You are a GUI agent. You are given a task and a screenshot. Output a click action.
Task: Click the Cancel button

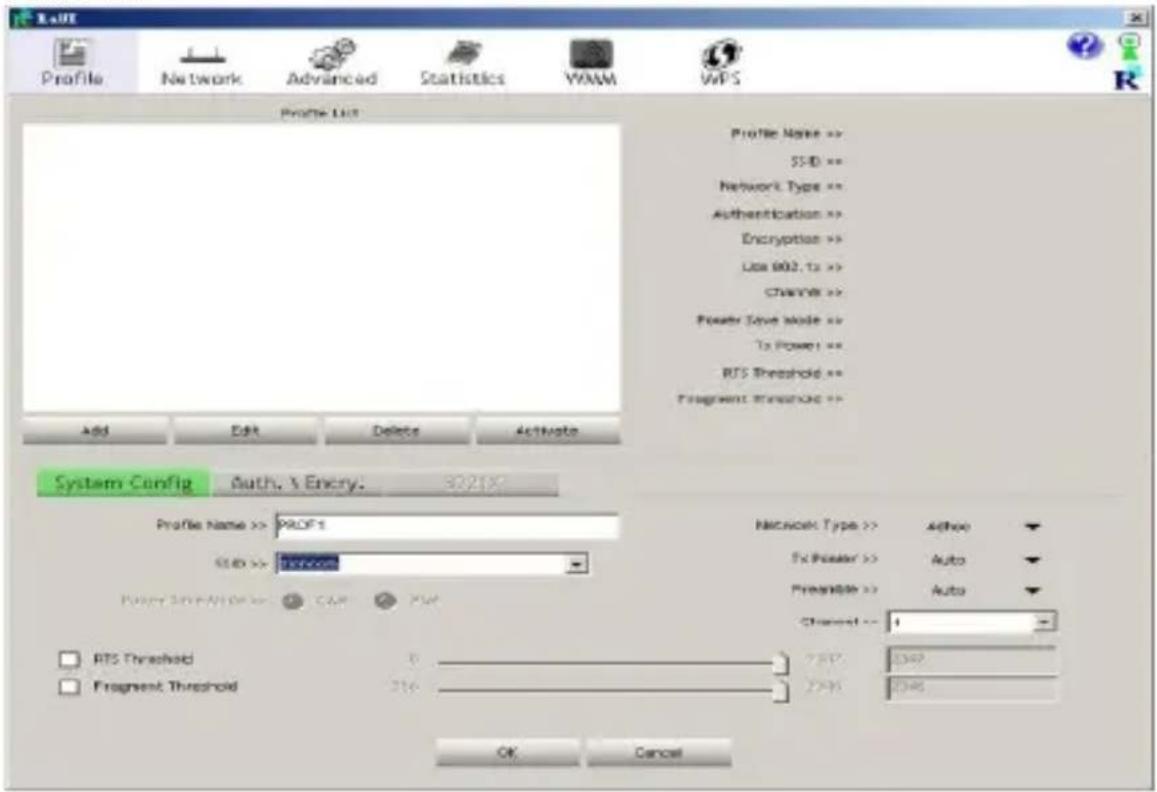tap(658, 752)
